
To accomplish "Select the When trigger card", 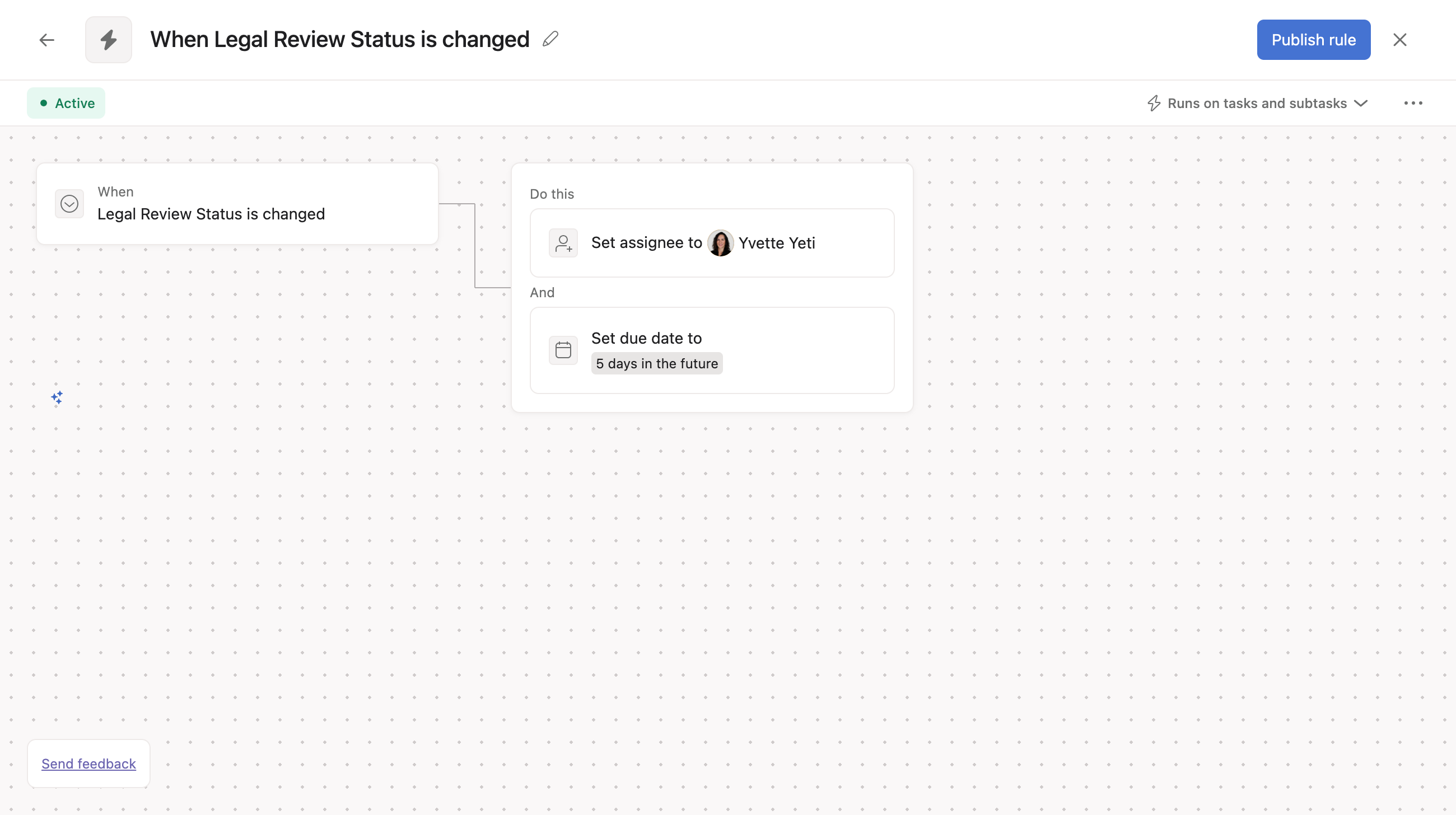I will pyautogui.click(x=237, y=204).
